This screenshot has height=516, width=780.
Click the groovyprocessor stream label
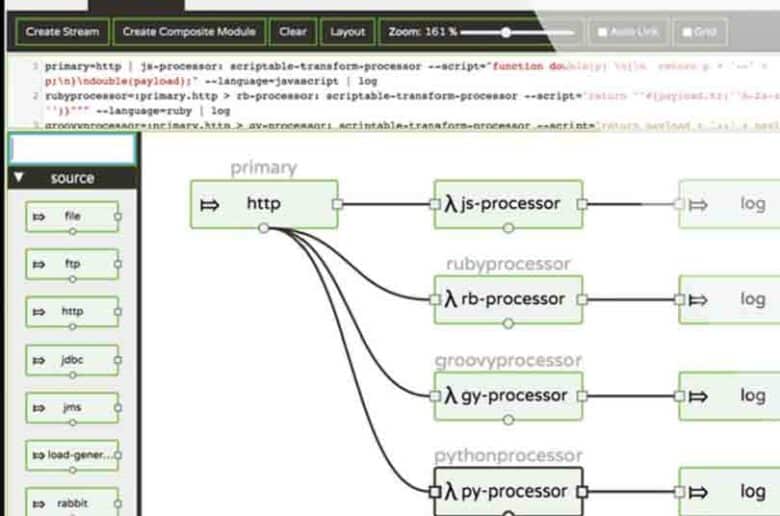coord(508,360)
